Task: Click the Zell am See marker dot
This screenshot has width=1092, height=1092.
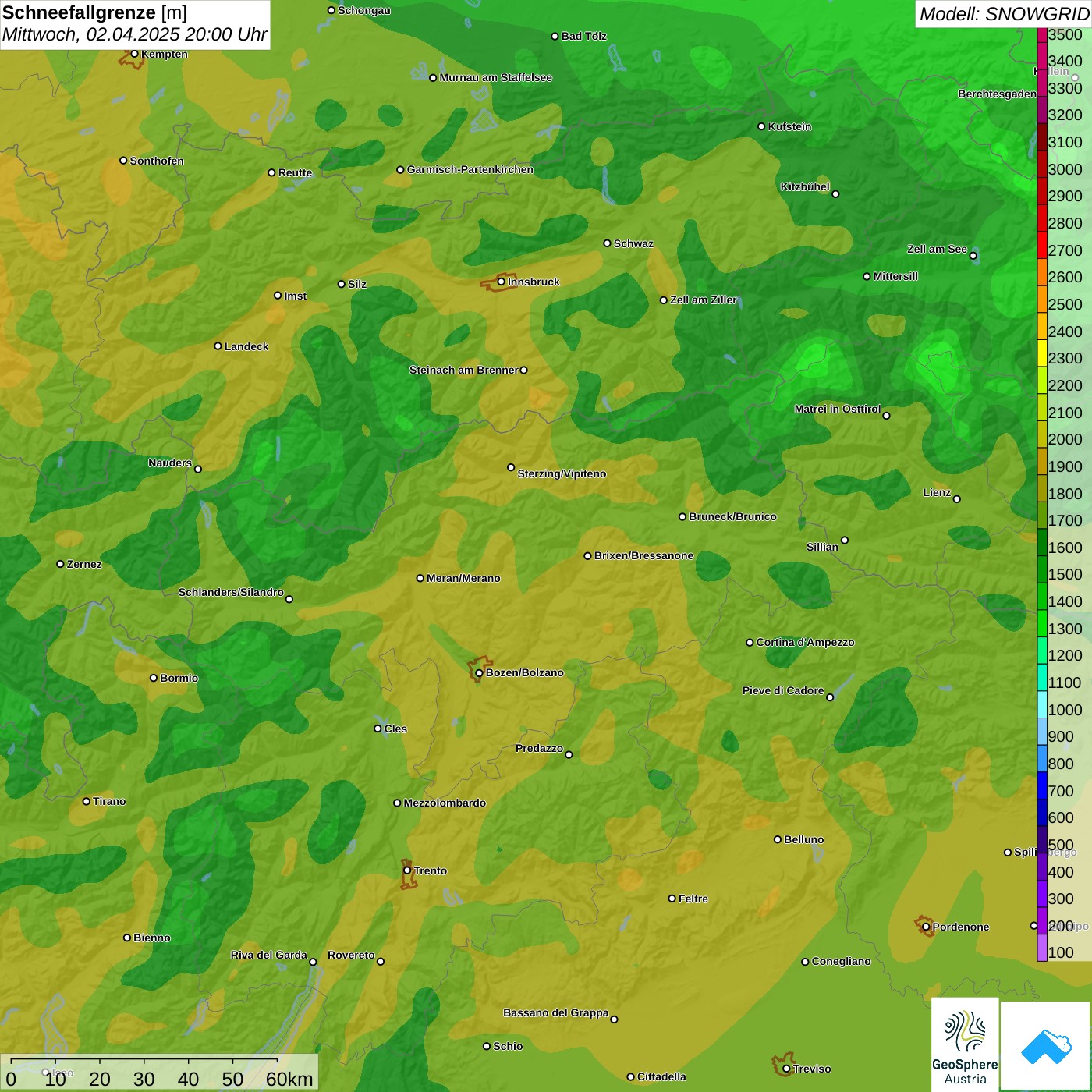Action: tap(973, 256)
